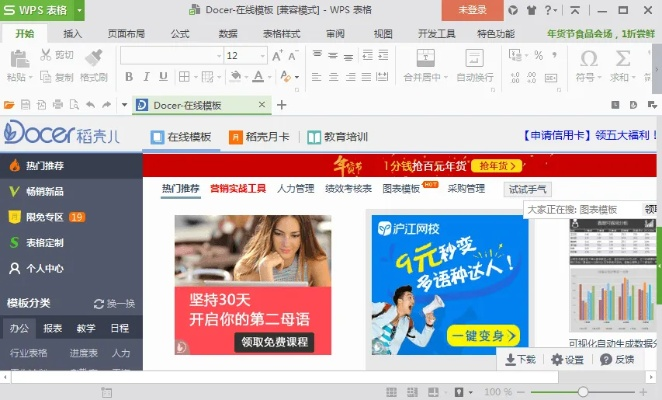Toggle underline text formatting
Viewport: 662px width, 400px height.
(x=164, y=77)
